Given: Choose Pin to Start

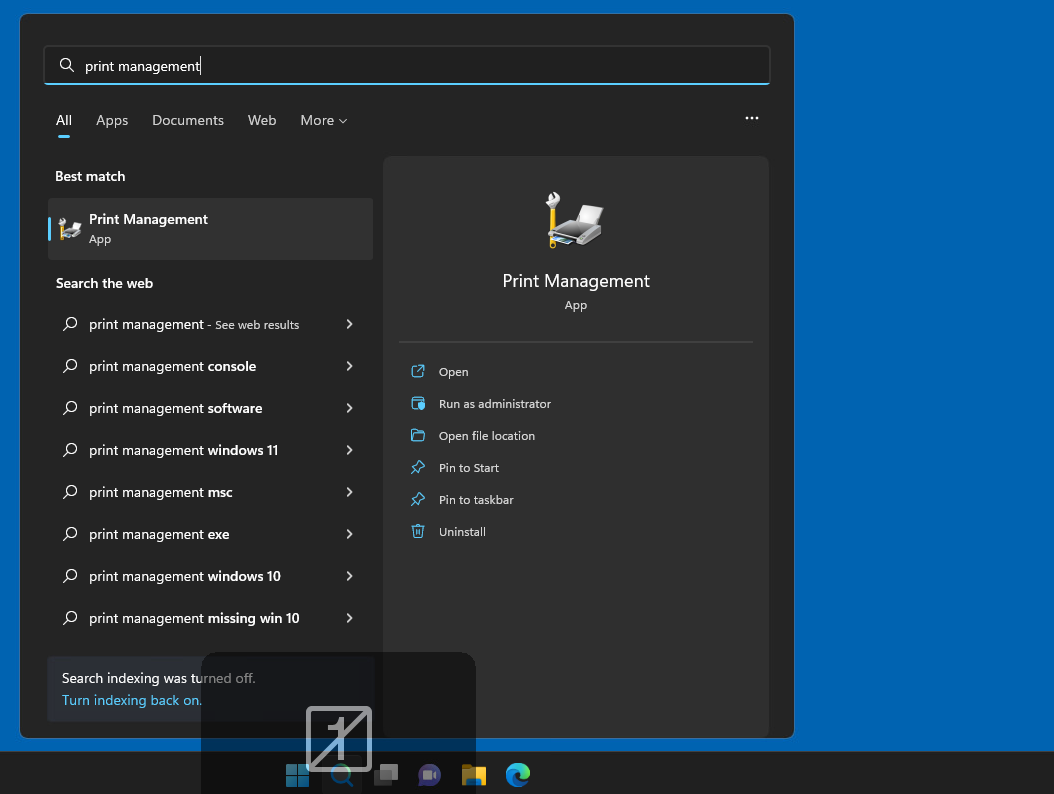Looking at the screenshot, I should [469, 468].
